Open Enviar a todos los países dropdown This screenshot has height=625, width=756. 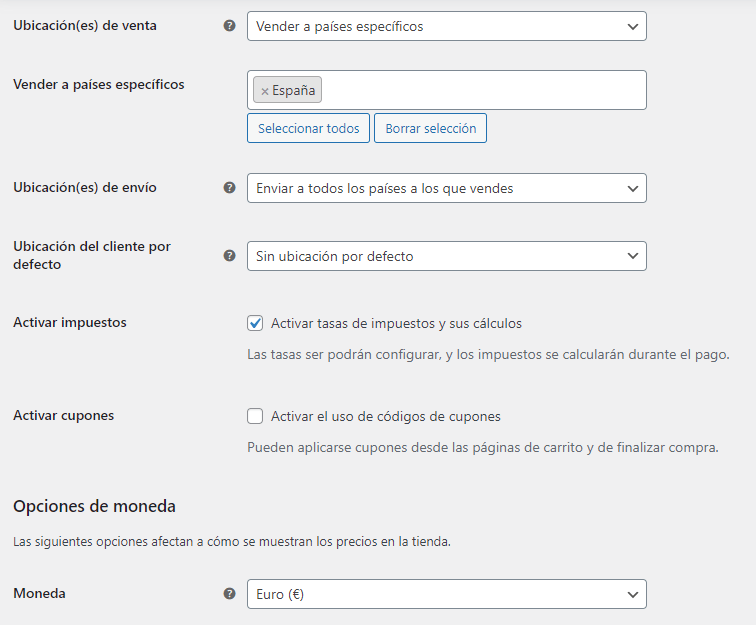(x=446, y=188)
